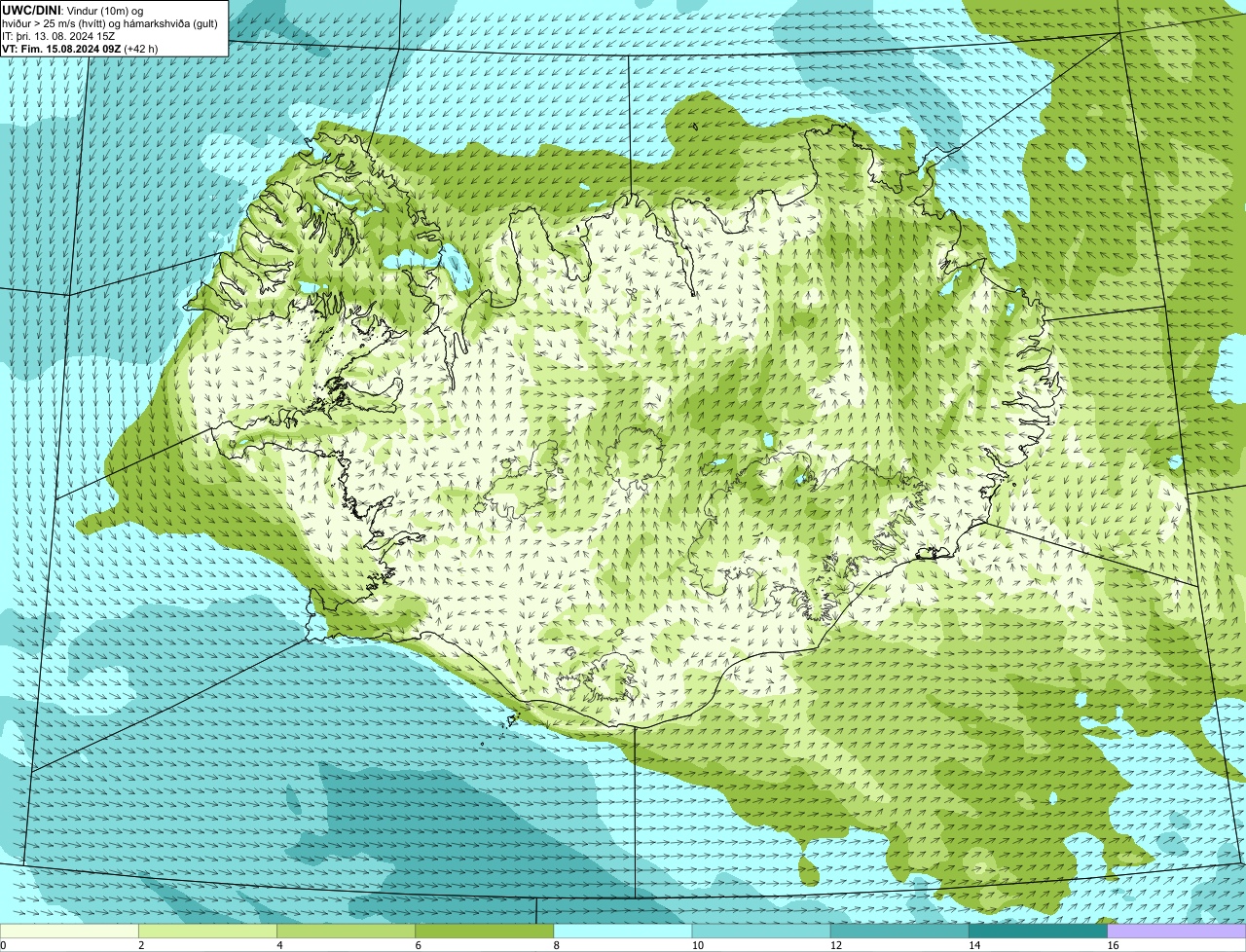
Task: Click the 12–14 m/s teal legend swatch
Action: [899, 931]
